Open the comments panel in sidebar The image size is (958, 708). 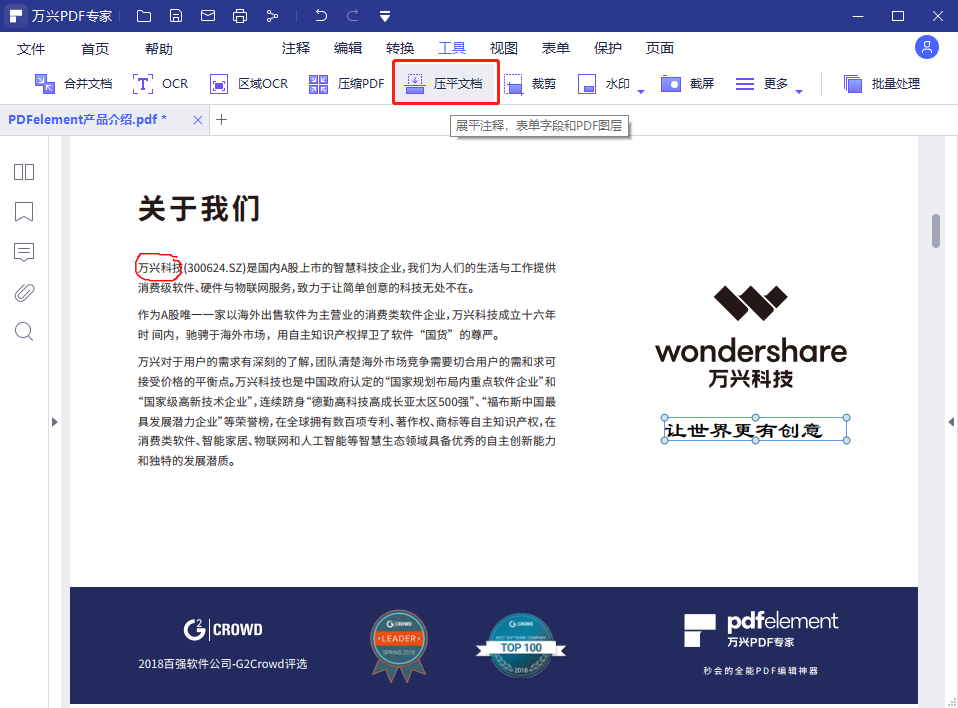(23, 252)
